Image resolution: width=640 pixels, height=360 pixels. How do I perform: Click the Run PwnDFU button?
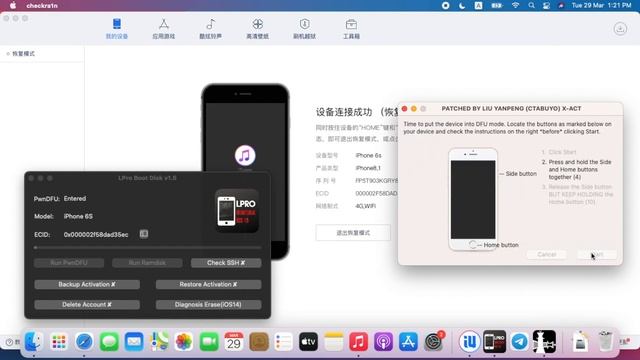coord(69,263)
